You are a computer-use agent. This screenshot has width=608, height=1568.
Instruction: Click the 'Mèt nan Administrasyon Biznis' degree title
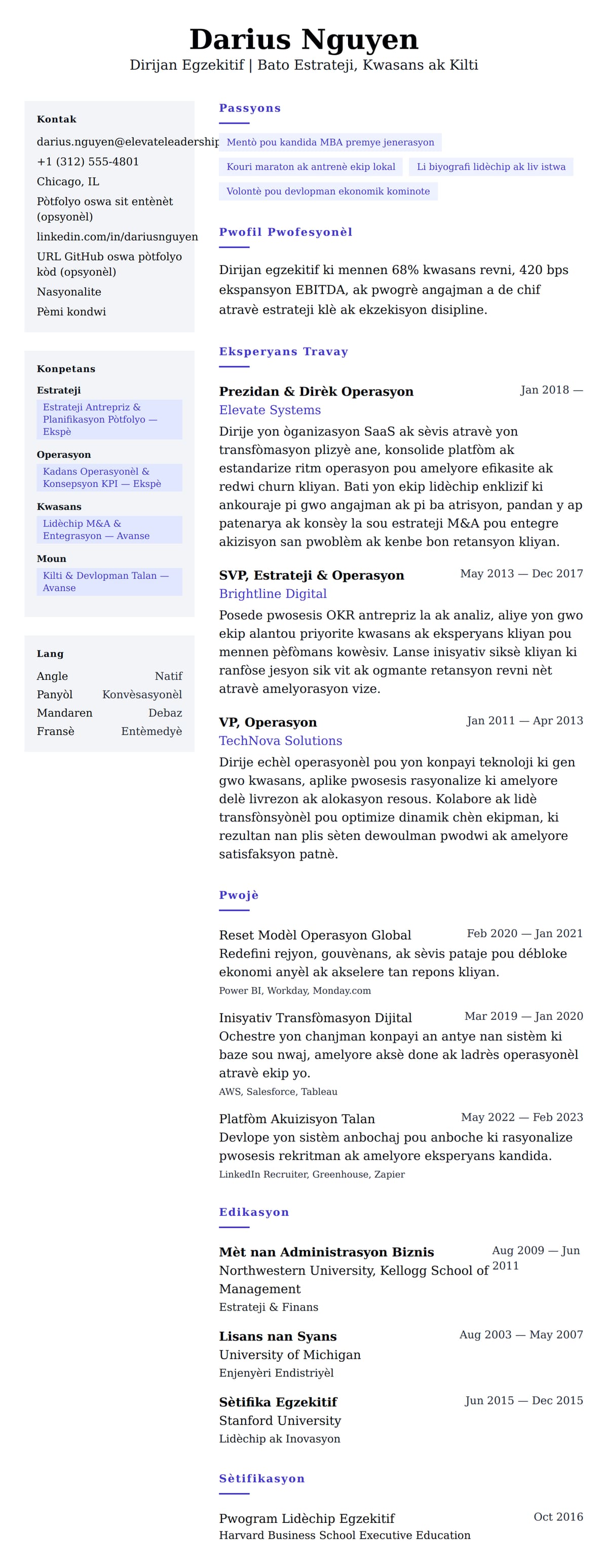tap(326, 1252)
